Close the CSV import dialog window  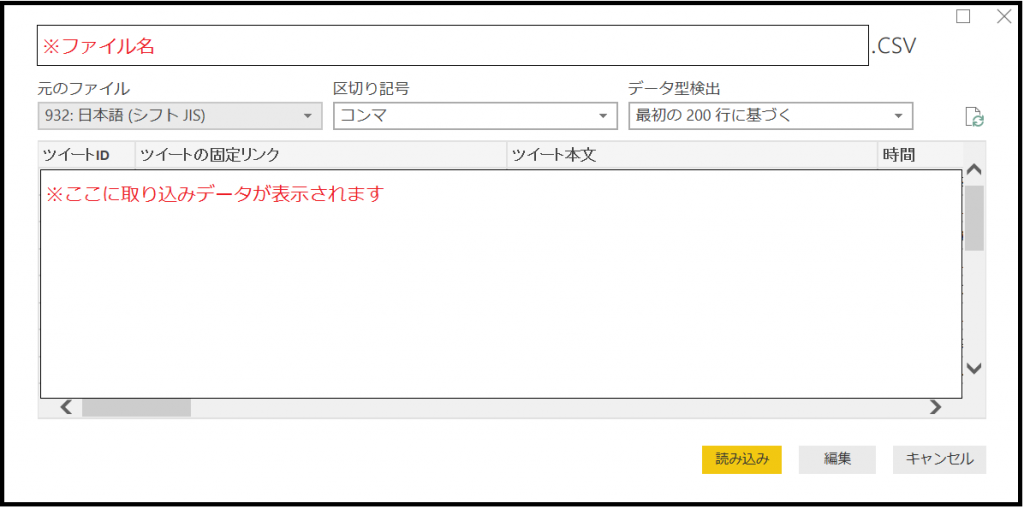click(1004, 17)
